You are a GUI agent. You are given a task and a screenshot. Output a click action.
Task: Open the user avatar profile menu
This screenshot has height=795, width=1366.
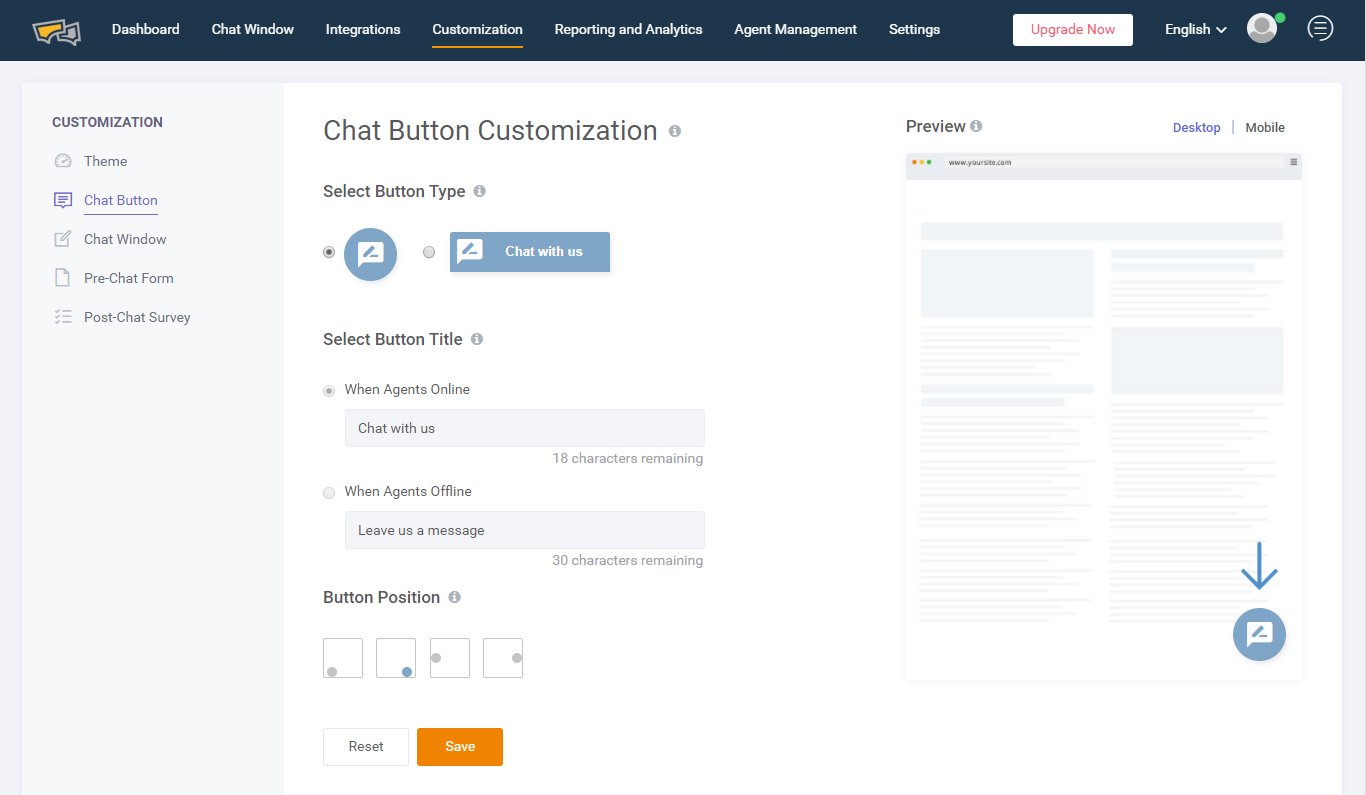click(1262, 29)
